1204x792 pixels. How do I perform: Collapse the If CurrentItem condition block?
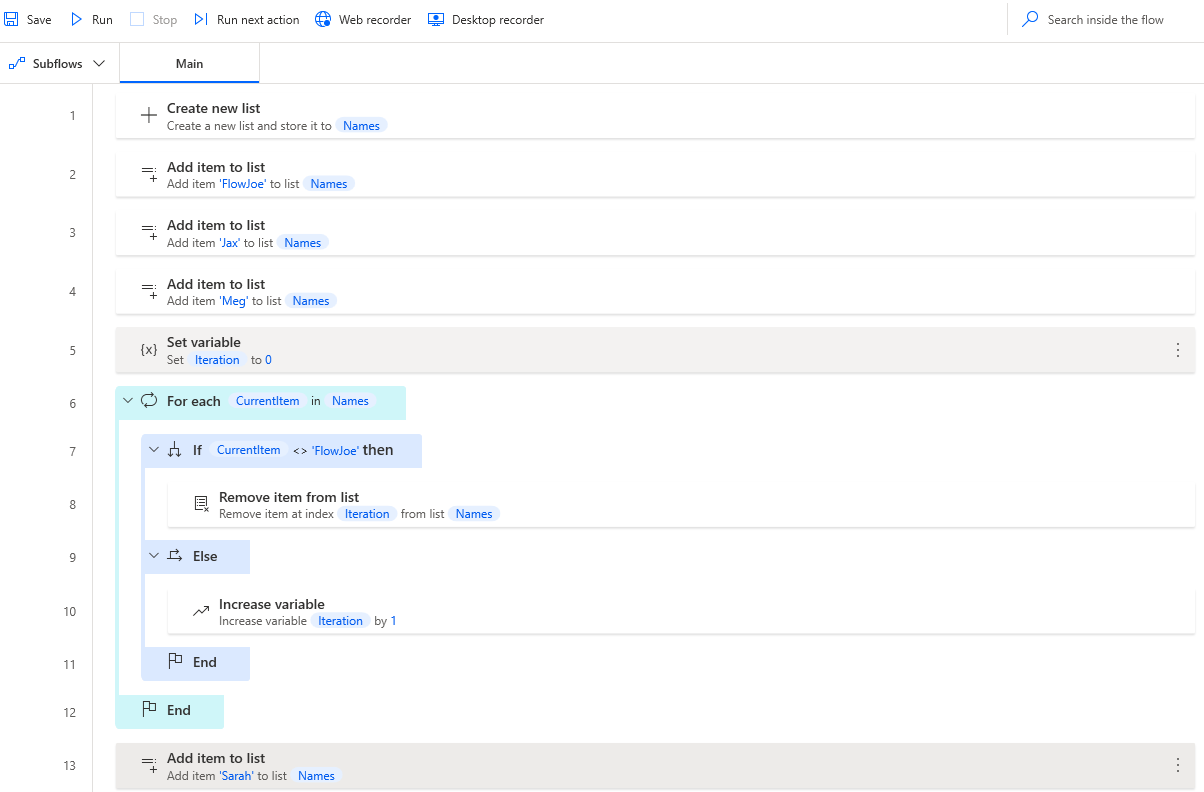[153, 450]
